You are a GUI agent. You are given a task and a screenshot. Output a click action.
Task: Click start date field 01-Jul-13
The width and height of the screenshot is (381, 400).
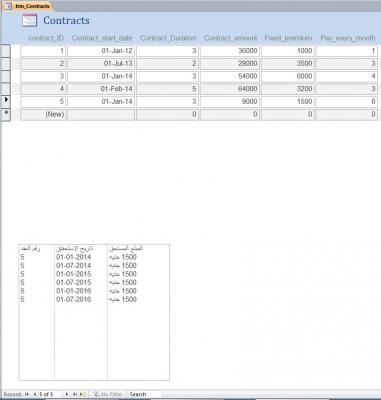(x=101, y=64)
